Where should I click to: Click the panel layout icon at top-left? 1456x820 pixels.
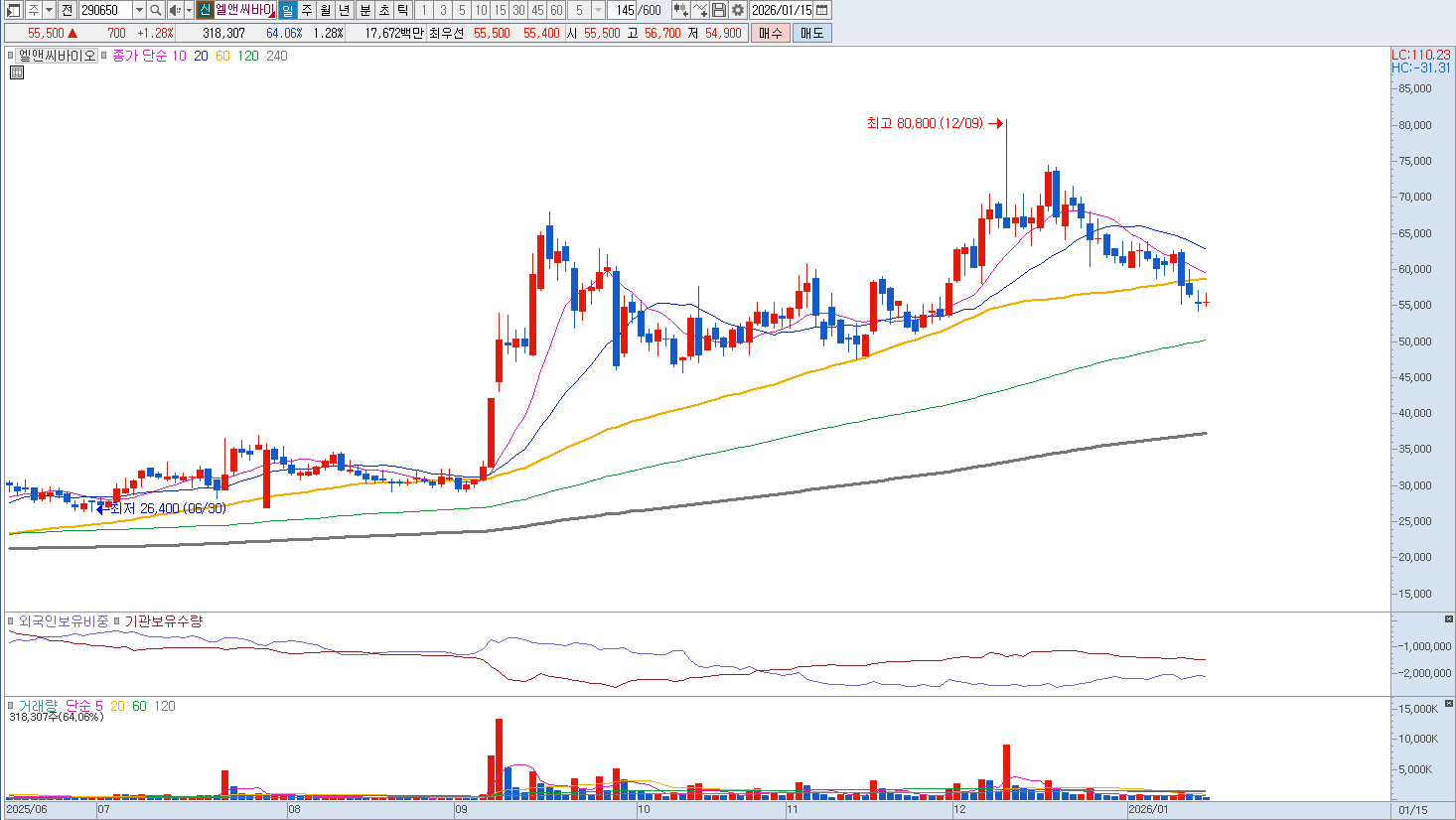click(14, 10)
